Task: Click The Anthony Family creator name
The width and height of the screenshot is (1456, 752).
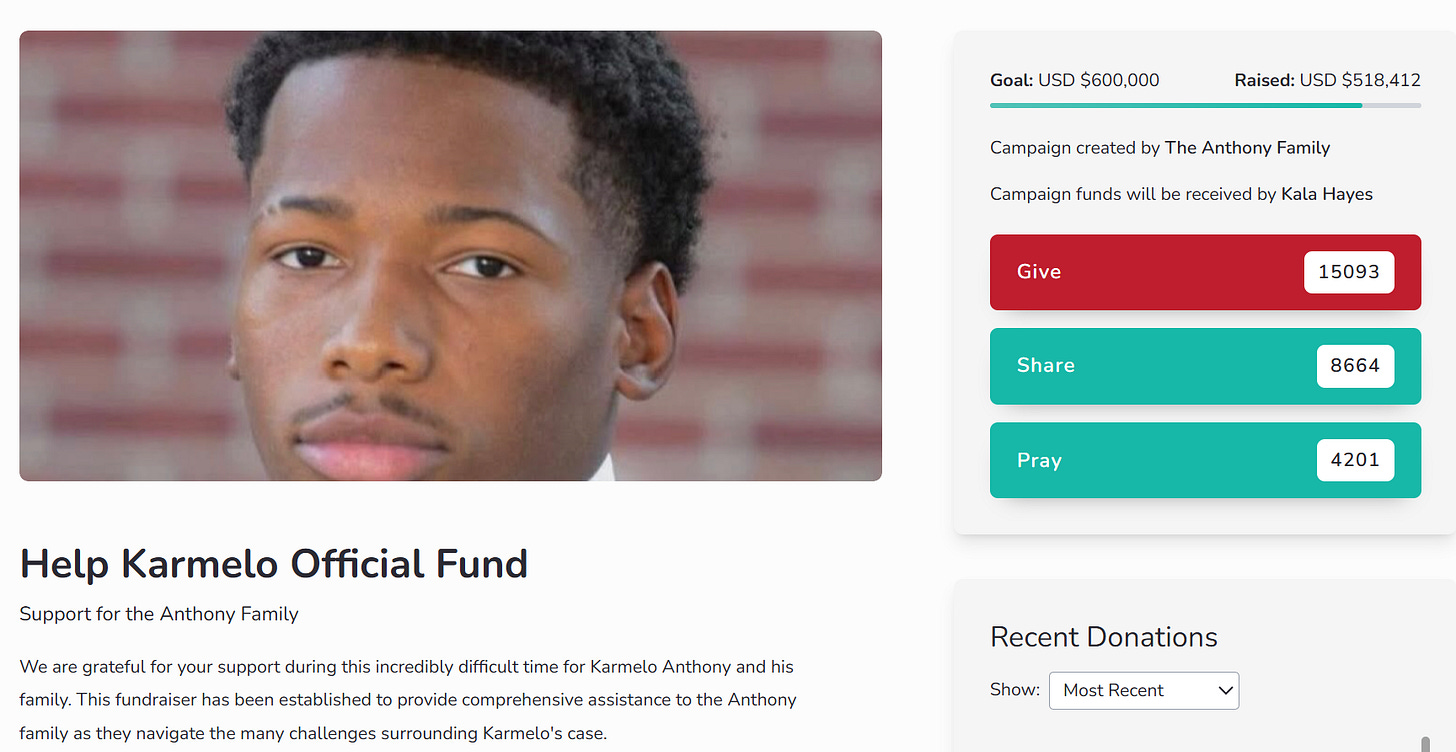Action: pos(1247,148)
